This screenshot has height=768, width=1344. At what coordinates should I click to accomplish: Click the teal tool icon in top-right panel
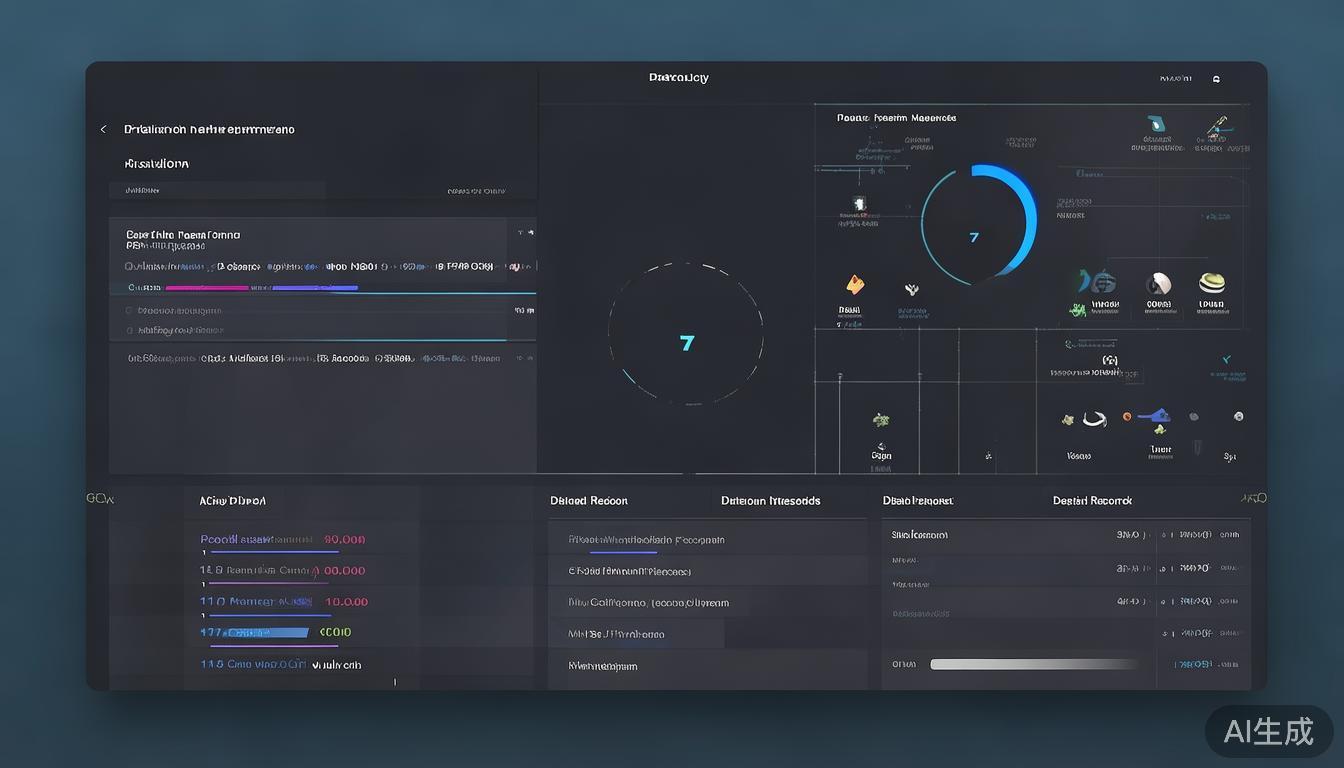click(x=1157, y=125)
